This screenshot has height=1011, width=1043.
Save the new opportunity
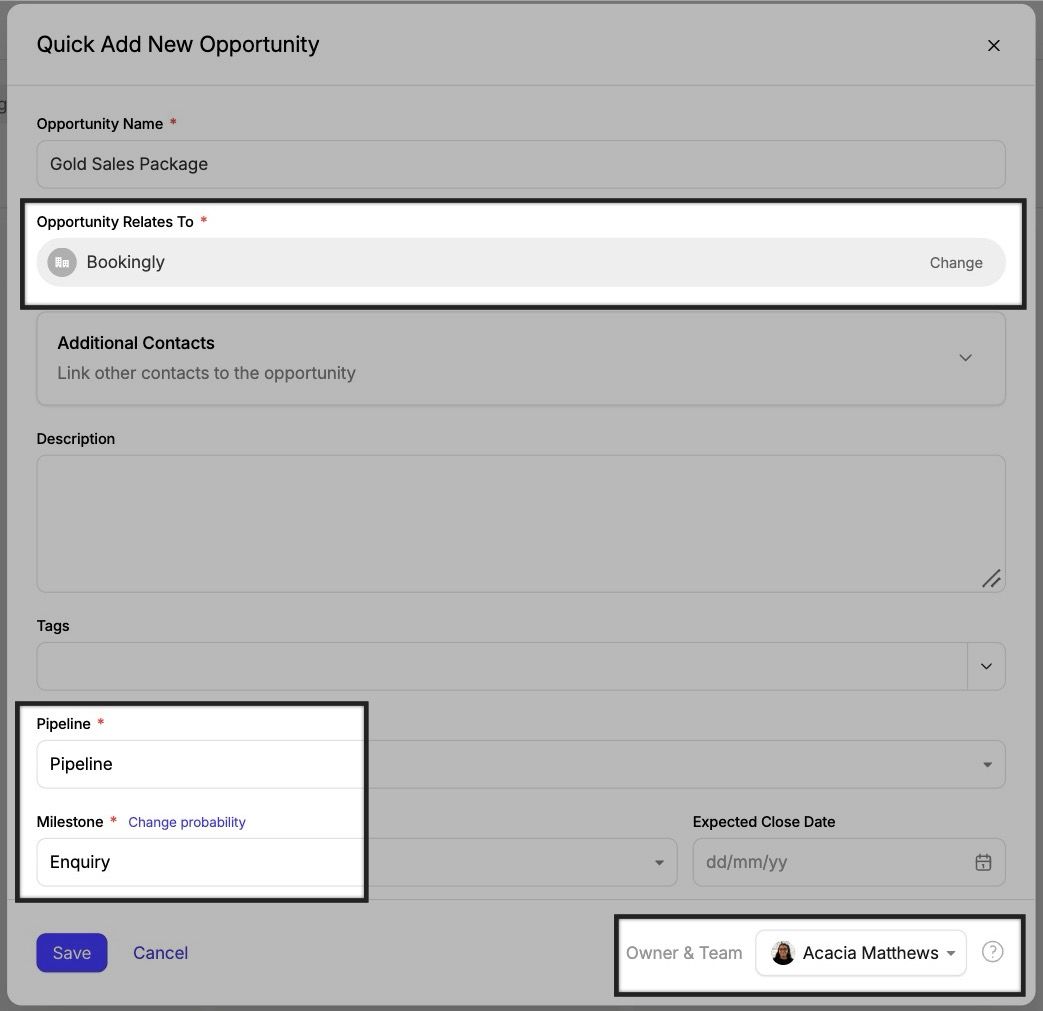[72, 952]
